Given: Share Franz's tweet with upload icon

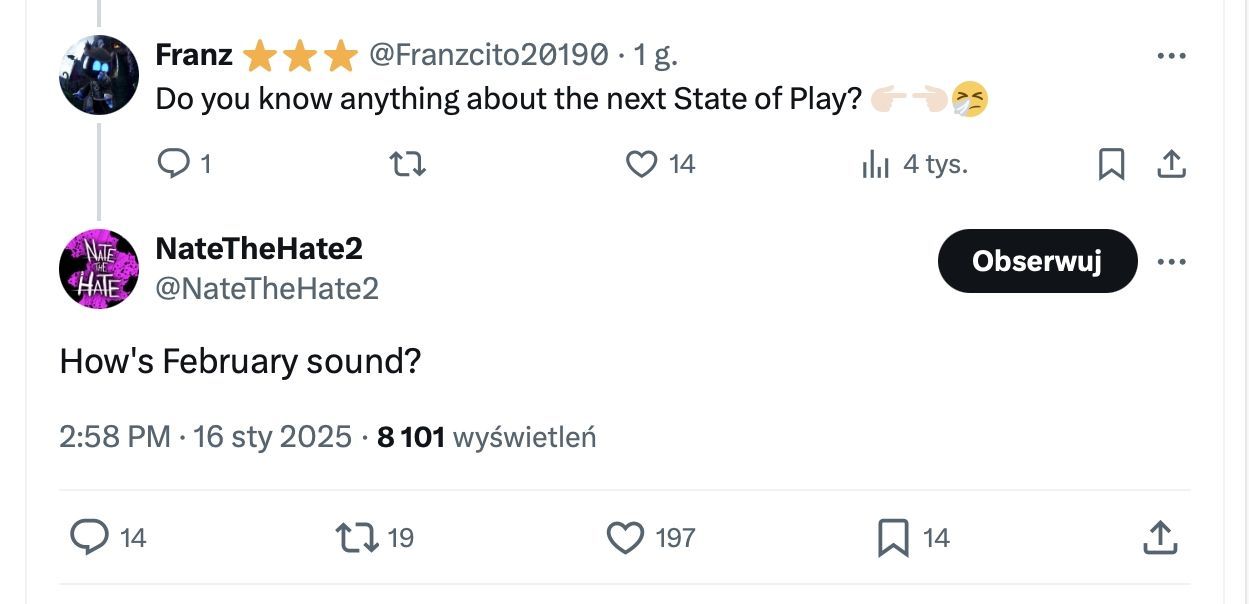Looking at the screenshot, I should click(x=1171, y=164).
